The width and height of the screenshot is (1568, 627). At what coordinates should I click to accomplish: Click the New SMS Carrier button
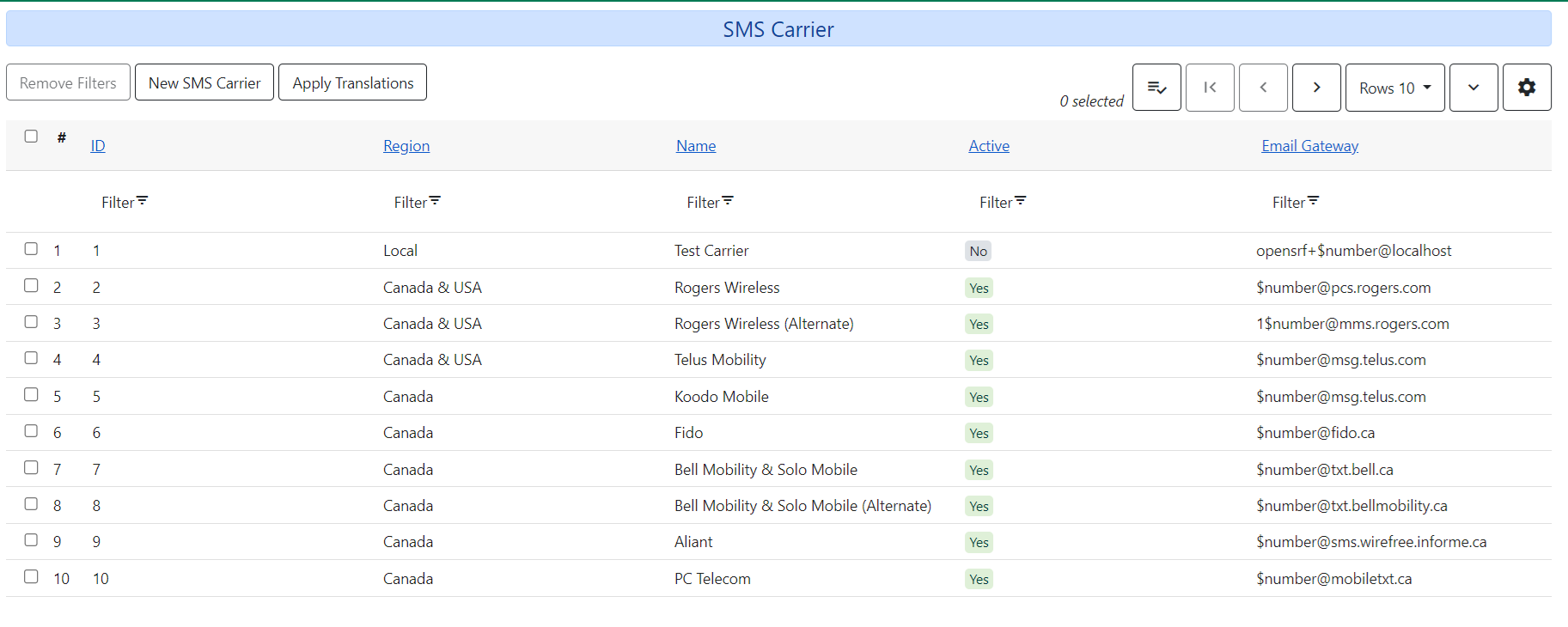point(204,82)
